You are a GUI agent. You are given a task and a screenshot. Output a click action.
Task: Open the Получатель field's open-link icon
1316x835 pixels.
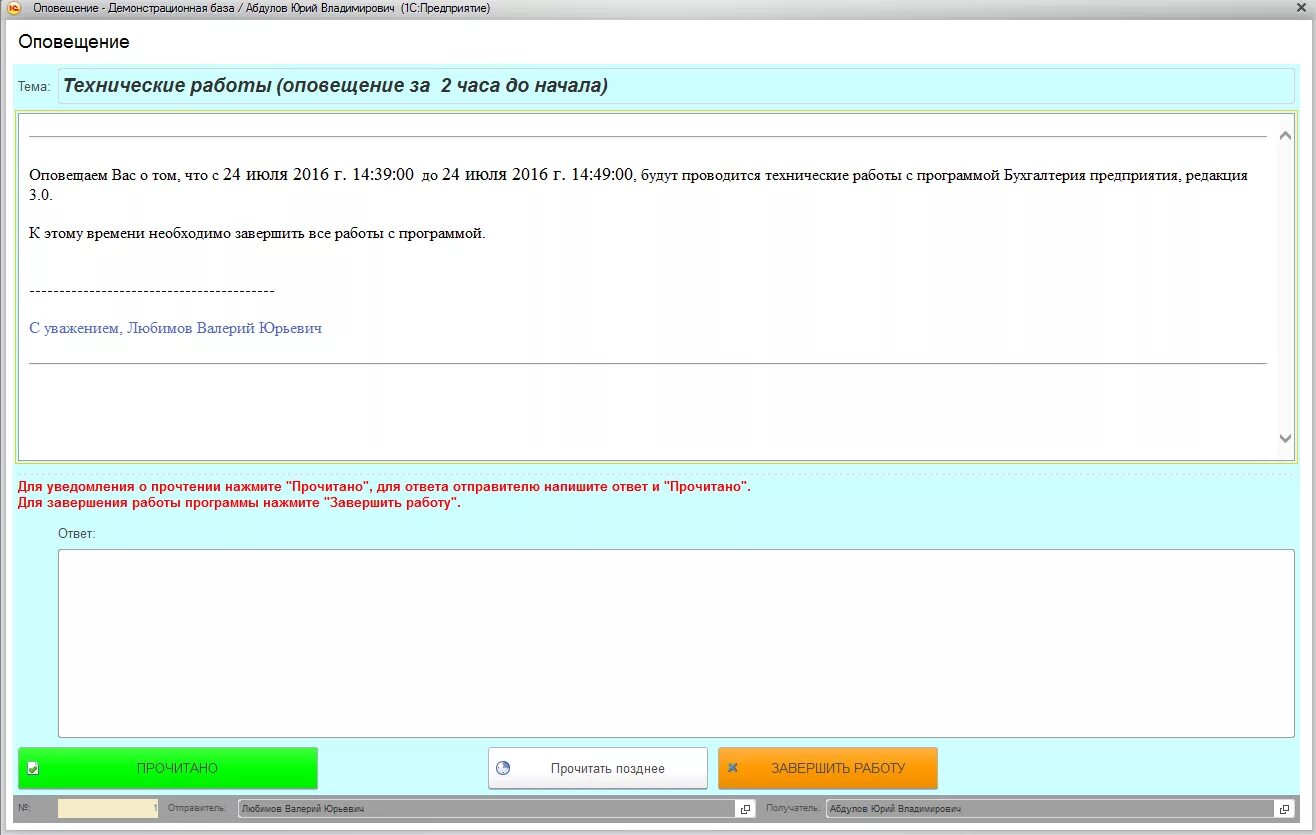(1284, 809)
